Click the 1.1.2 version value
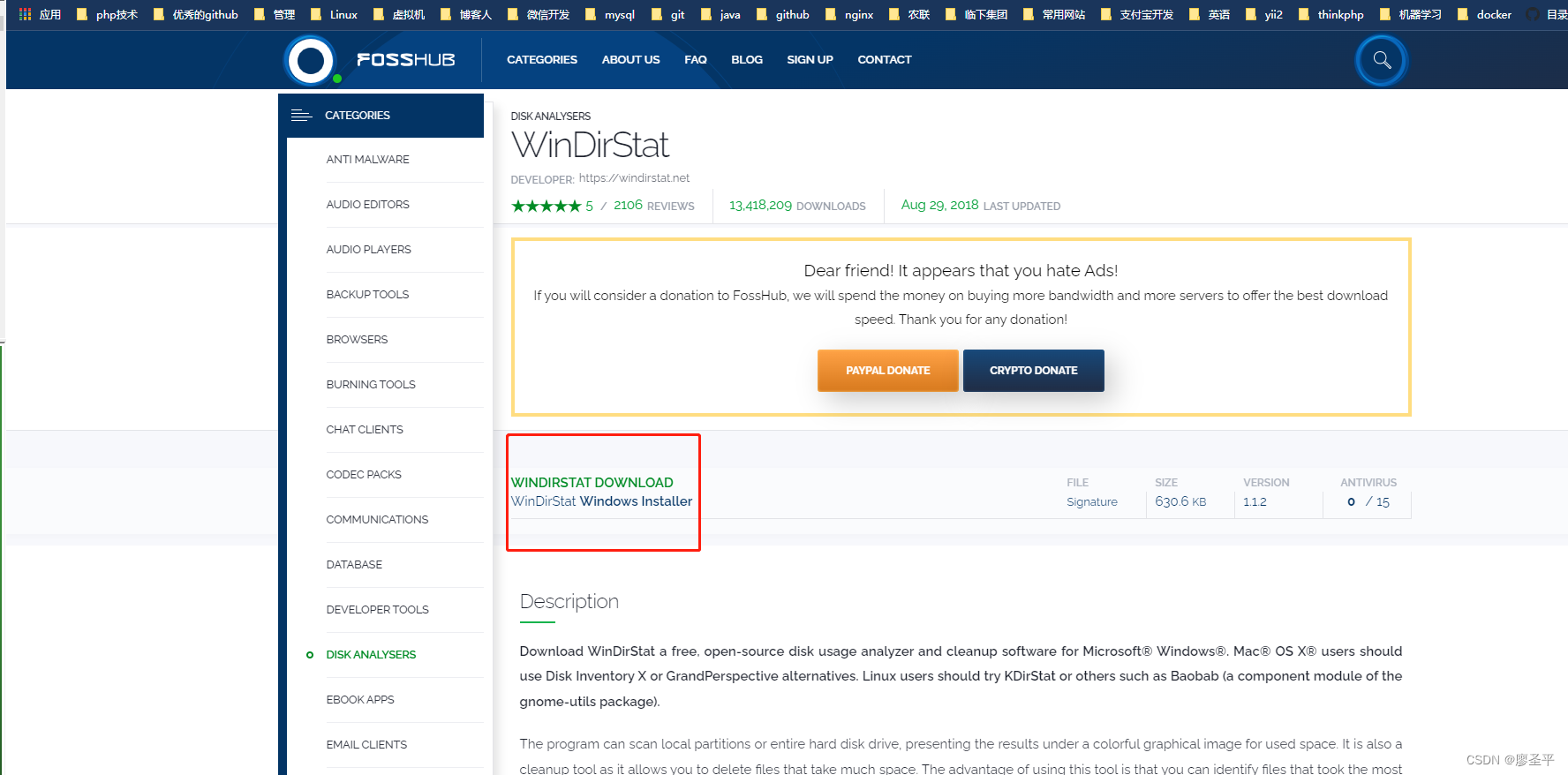1568x775 pixels. 1255,502
